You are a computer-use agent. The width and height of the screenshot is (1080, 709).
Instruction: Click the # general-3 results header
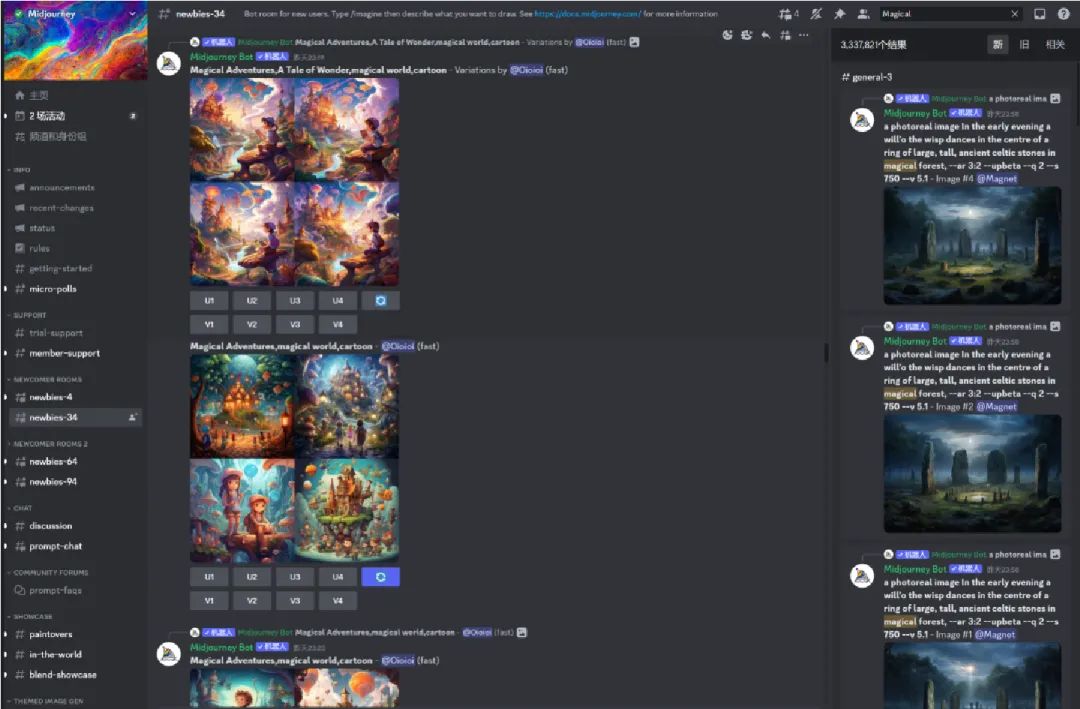pos(866,77)
